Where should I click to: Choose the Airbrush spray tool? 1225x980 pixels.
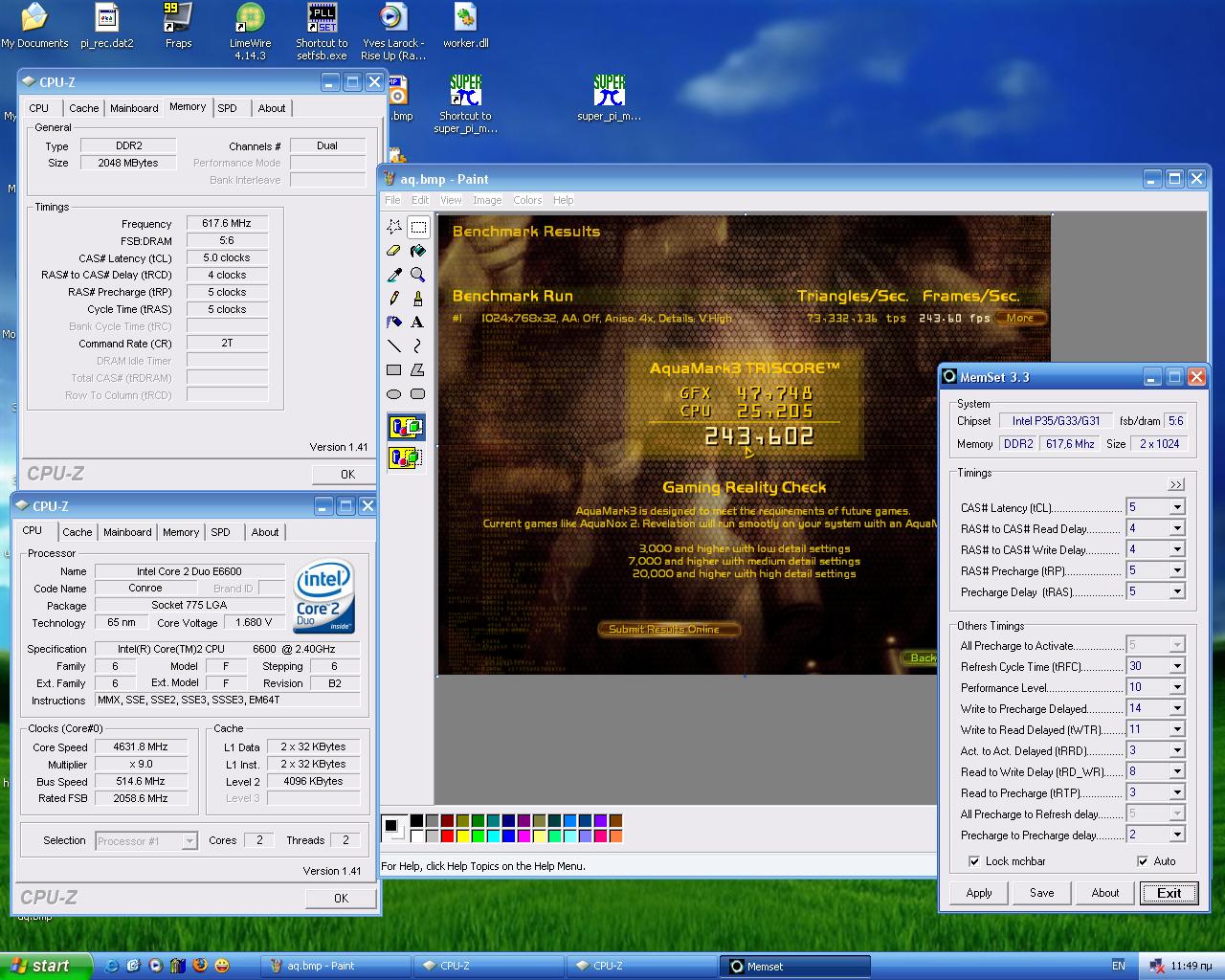(394, 323)
